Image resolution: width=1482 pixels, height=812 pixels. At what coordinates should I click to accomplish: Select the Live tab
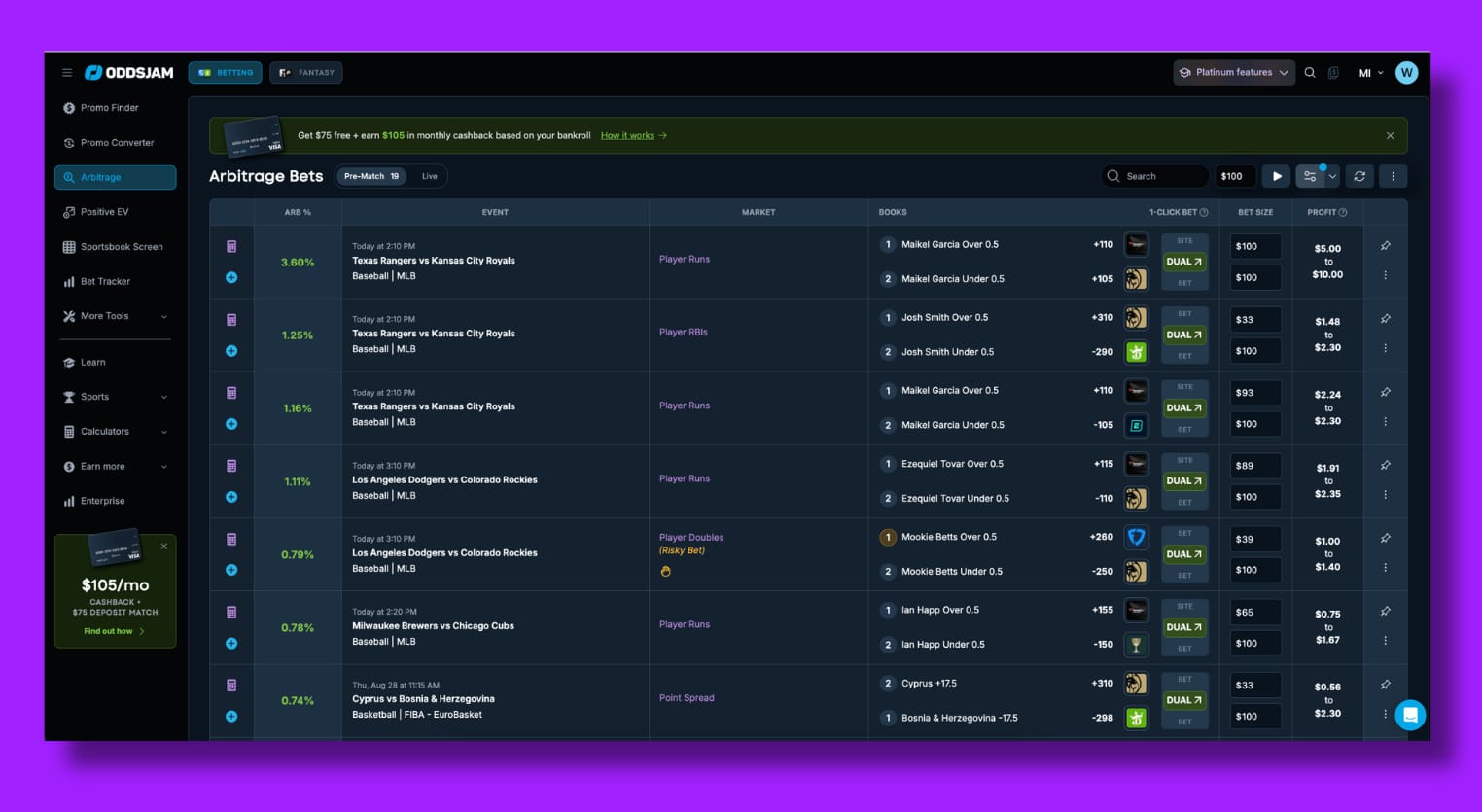point(430,176)
